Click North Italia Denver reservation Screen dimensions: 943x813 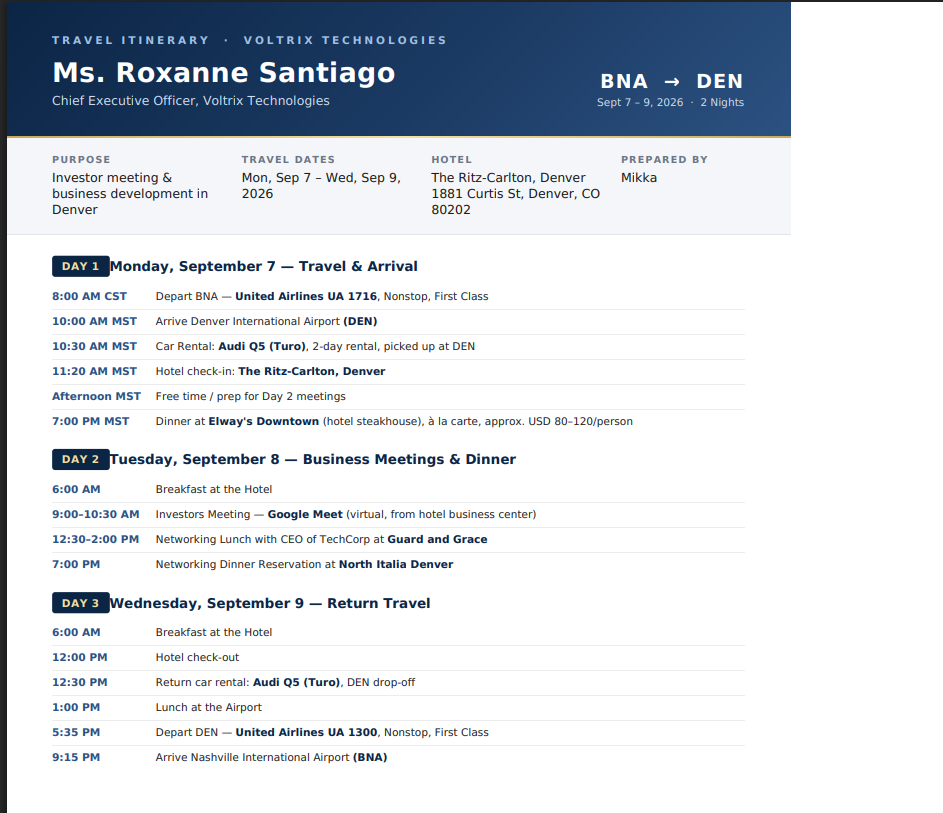coord(396,565)
